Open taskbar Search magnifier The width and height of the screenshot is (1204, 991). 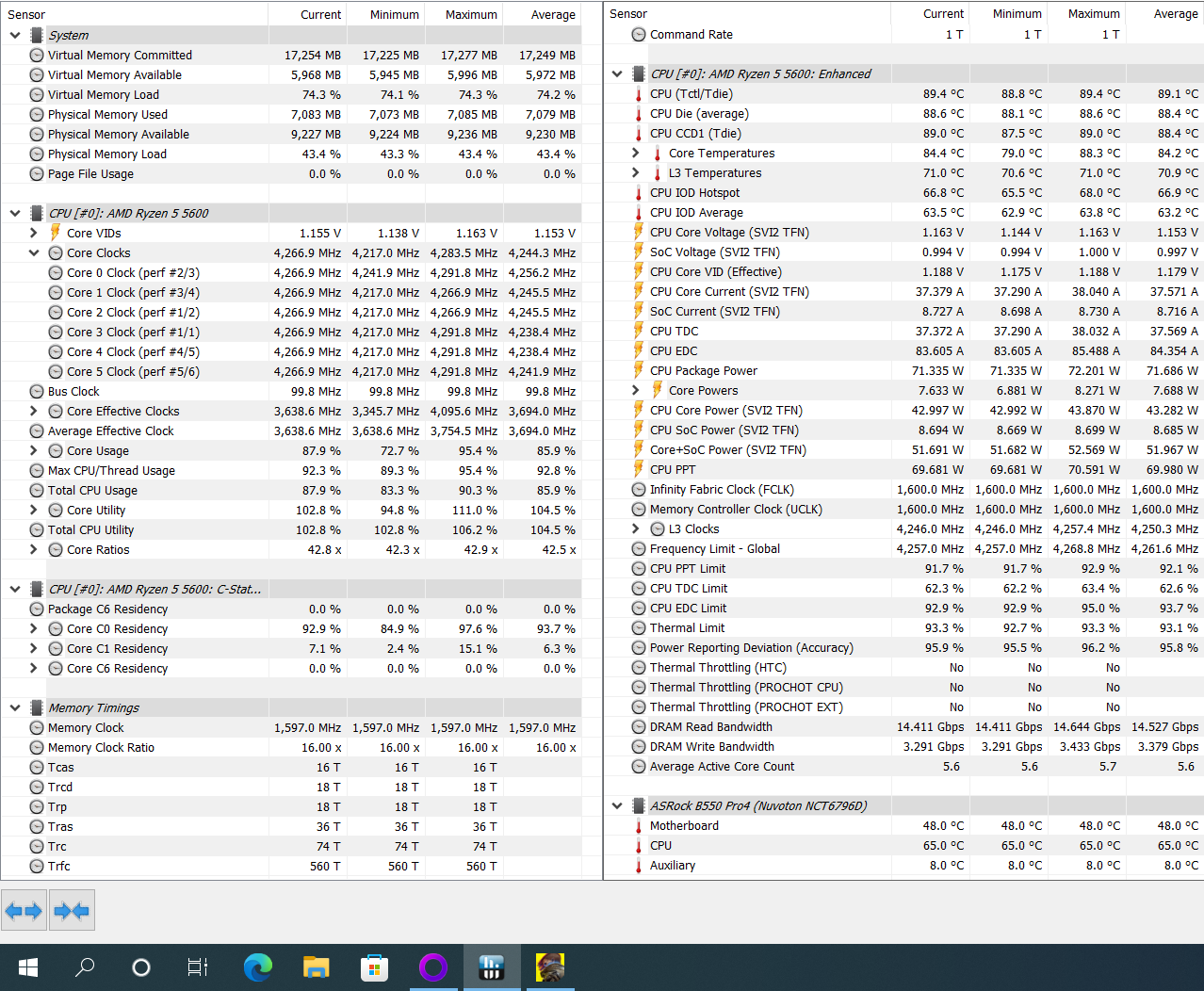(85, 967)
